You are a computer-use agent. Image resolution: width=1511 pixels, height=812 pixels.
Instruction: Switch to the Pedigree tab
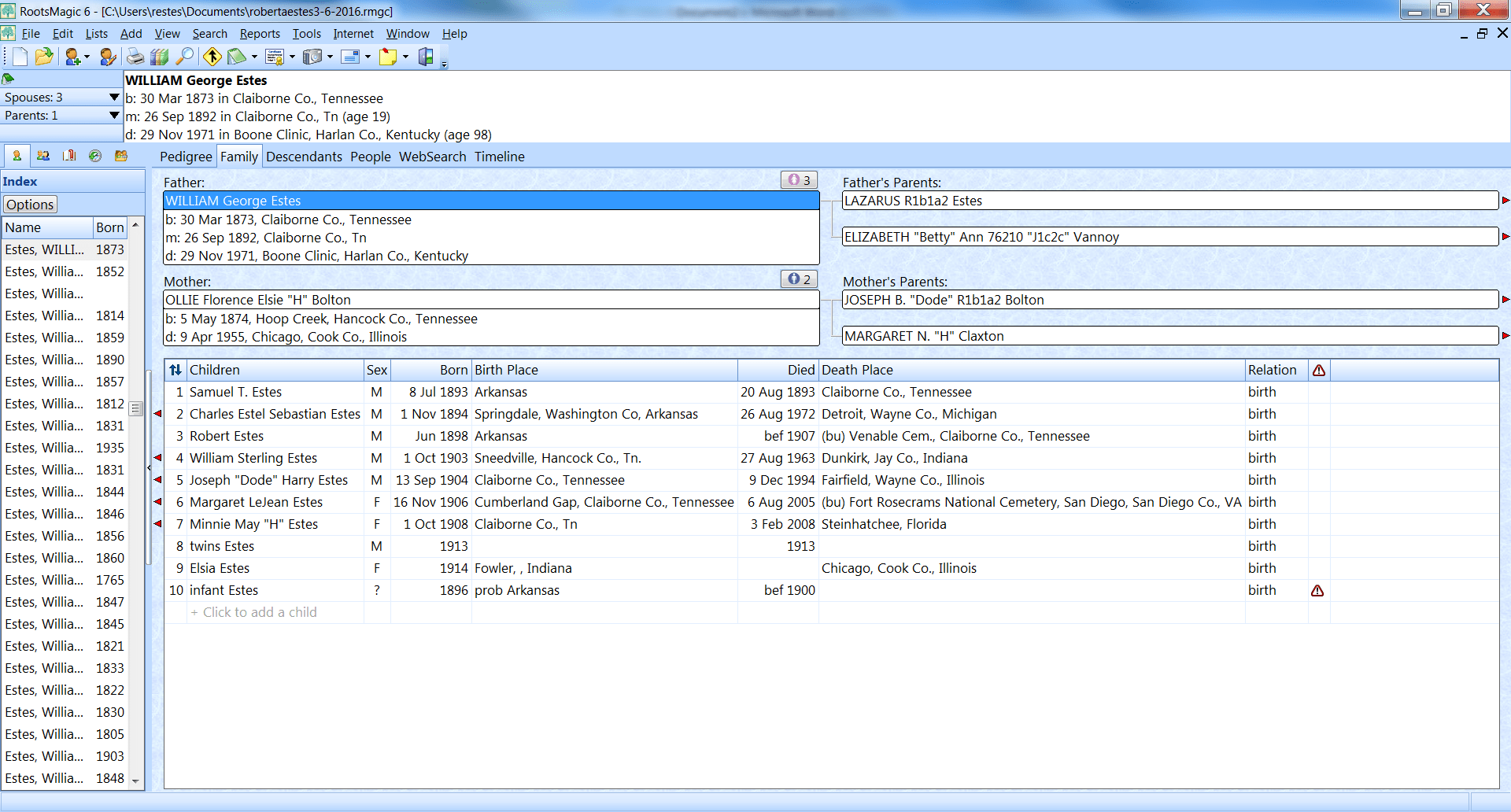pos(186,157)
